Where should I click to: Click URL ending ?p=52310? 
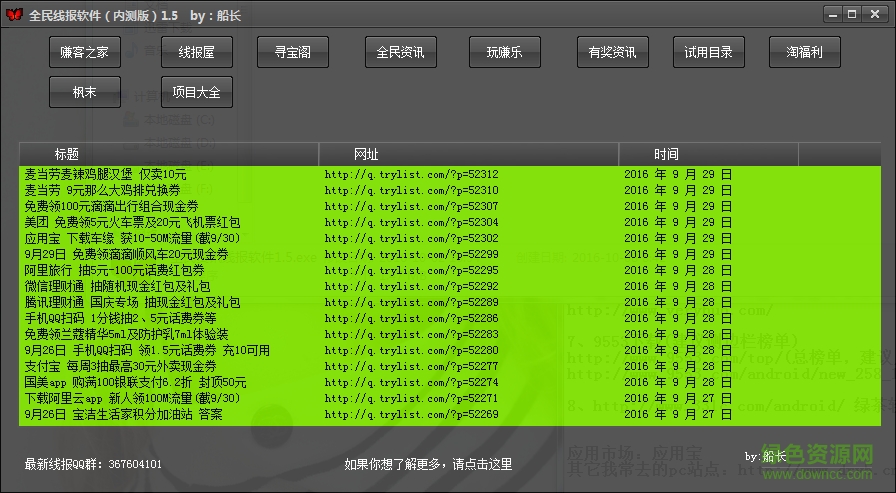coord(411,190)
